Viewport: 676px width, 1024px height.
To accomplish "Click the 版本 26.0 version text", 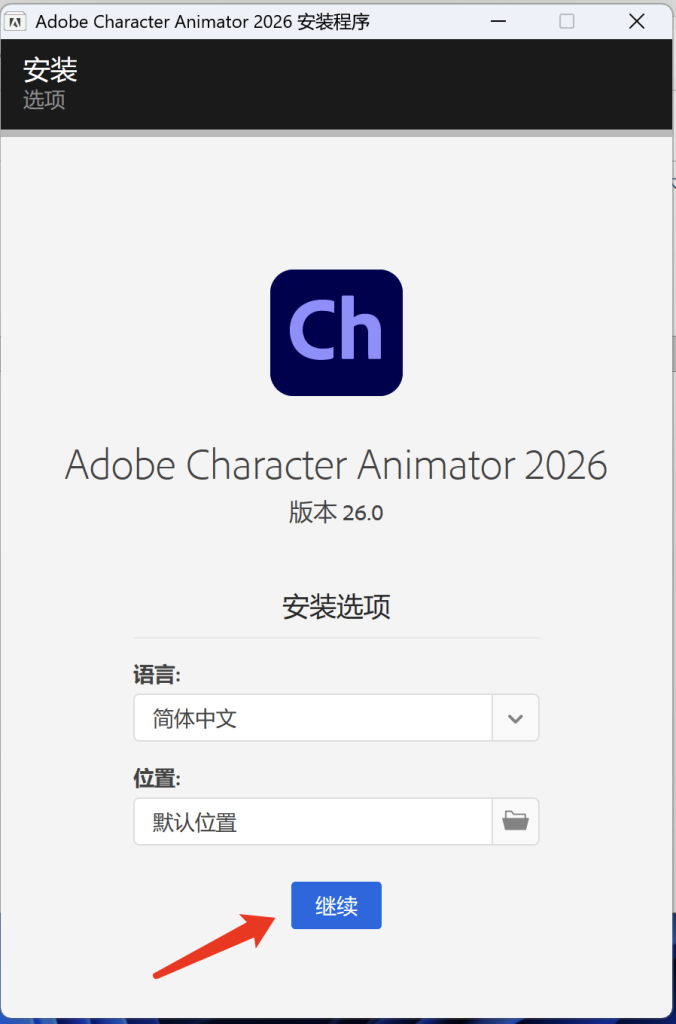I will point(336,513).
